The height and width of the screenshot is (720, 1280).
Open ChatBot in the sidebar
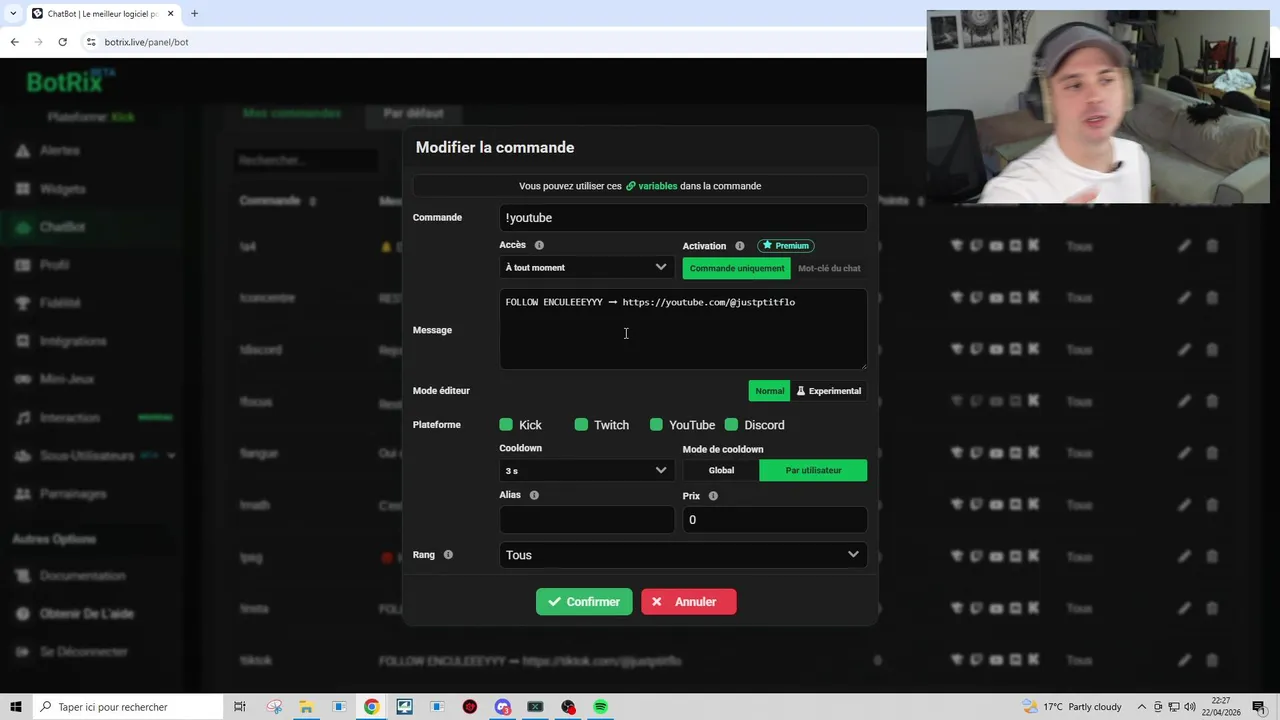point(62,227)
